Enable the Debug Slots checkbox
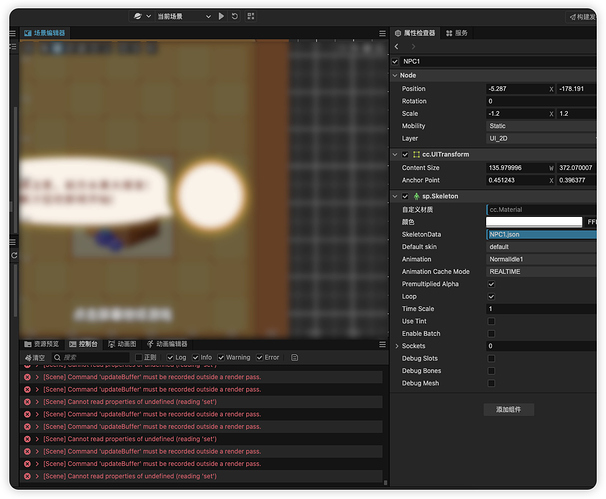The height and width of the screenshot is (499, 606). coord(491,358)
